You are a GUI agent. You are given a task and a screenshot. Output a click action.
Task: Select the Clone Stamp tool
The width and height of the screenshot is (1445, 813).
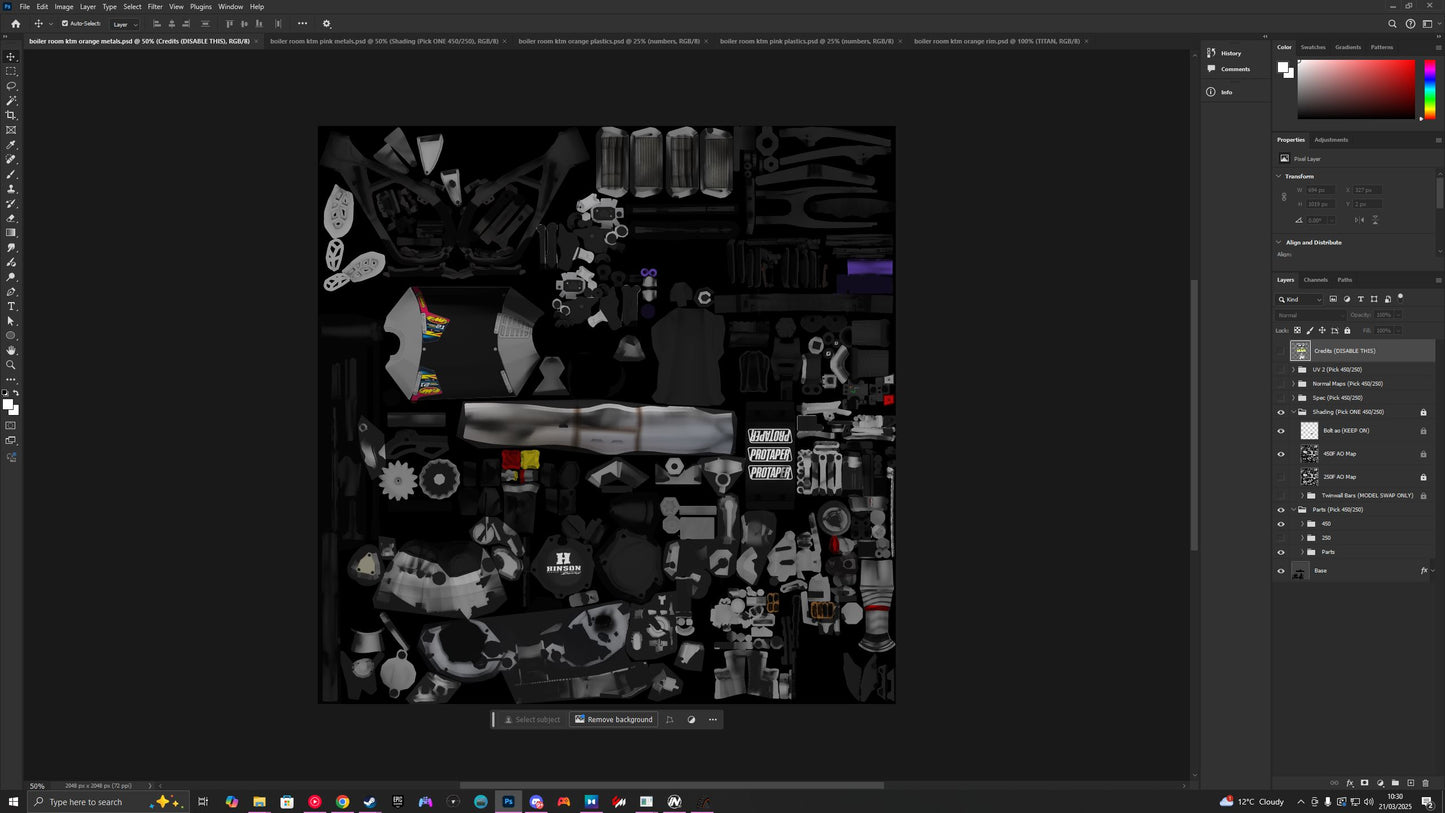point(11,189)
